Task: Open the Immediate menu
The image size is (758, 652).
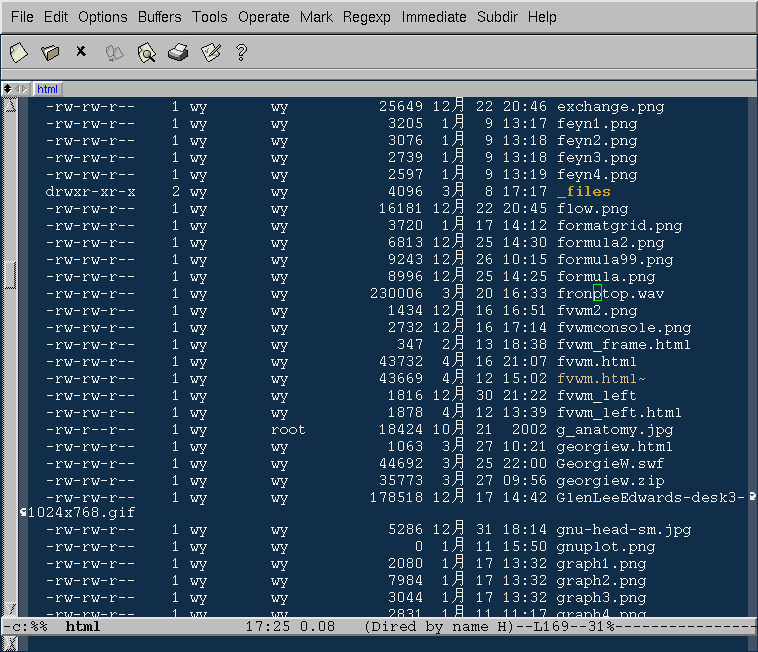Action: pos(434,17)
